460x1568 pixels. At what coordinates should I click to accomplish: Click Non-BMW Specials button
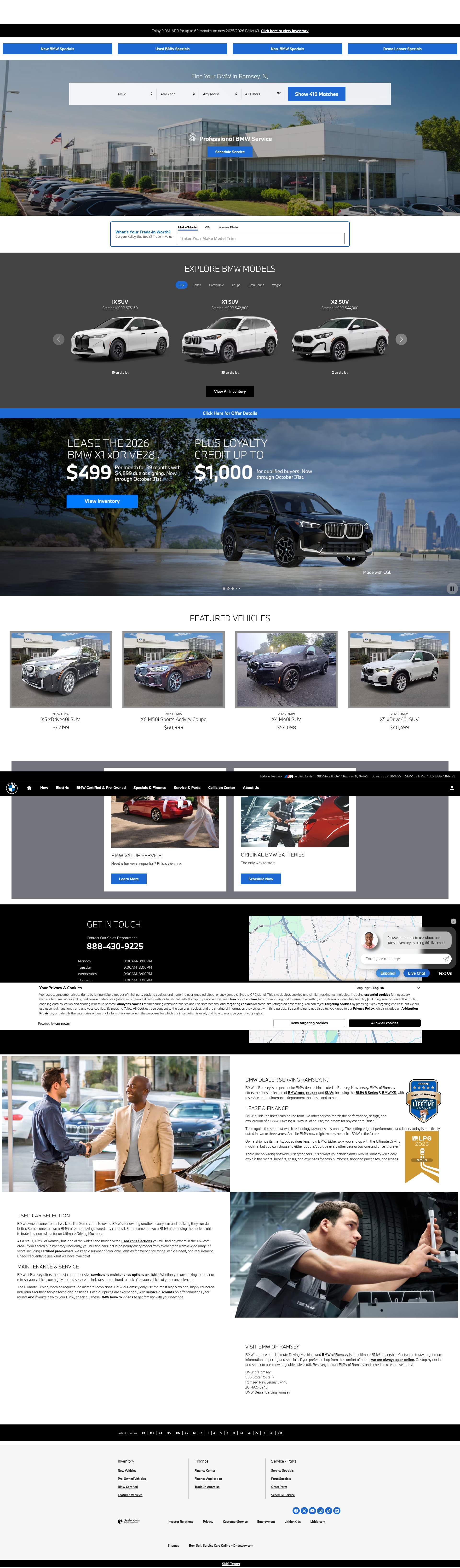tap(287, 49)
